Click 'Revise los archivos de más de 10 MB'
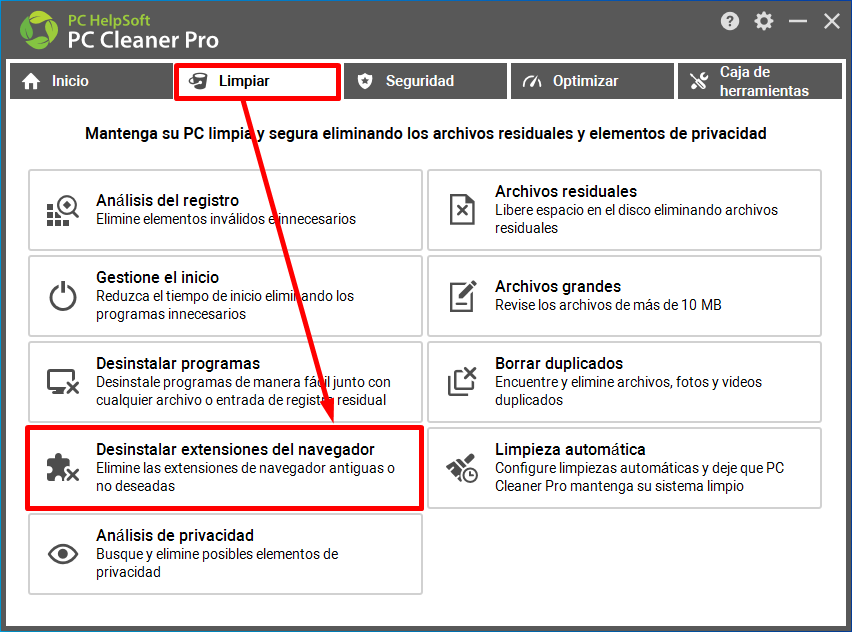This screenshot has width=852, height=632. tap(608, 305)
